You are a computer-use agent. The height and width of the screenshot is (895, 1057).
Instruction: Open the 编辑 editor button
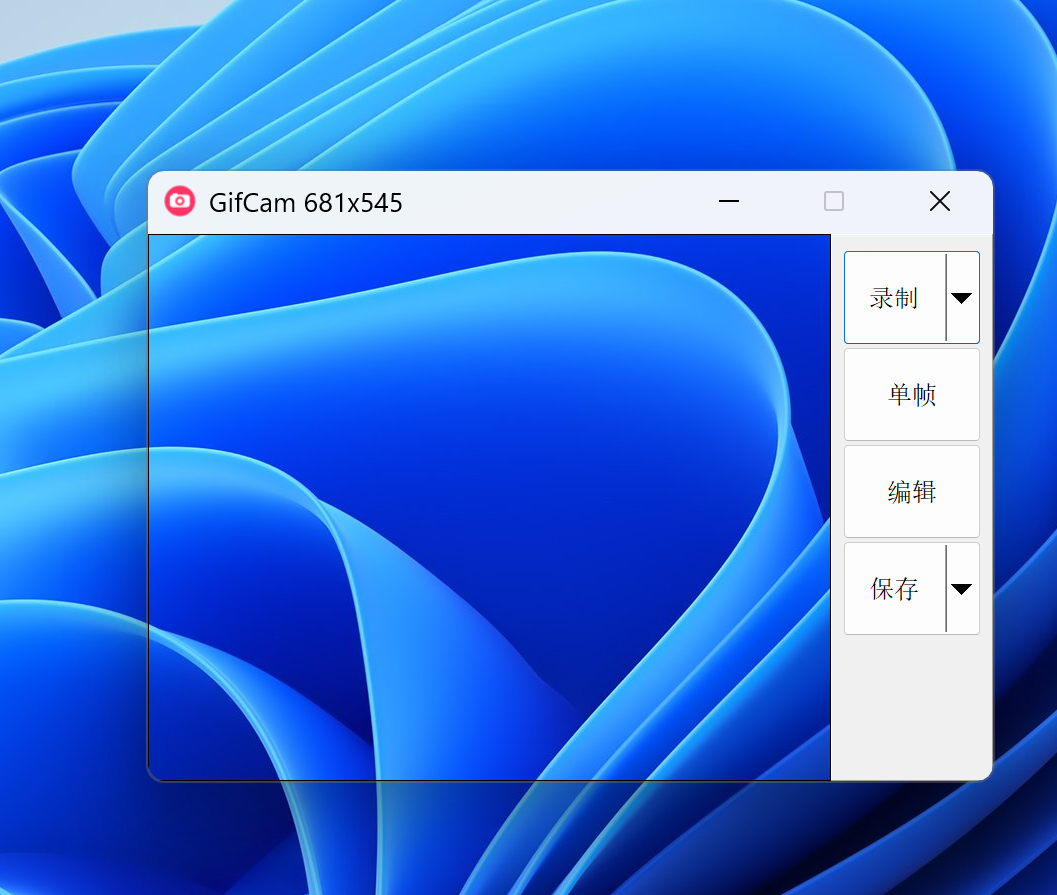pos(911,491)
